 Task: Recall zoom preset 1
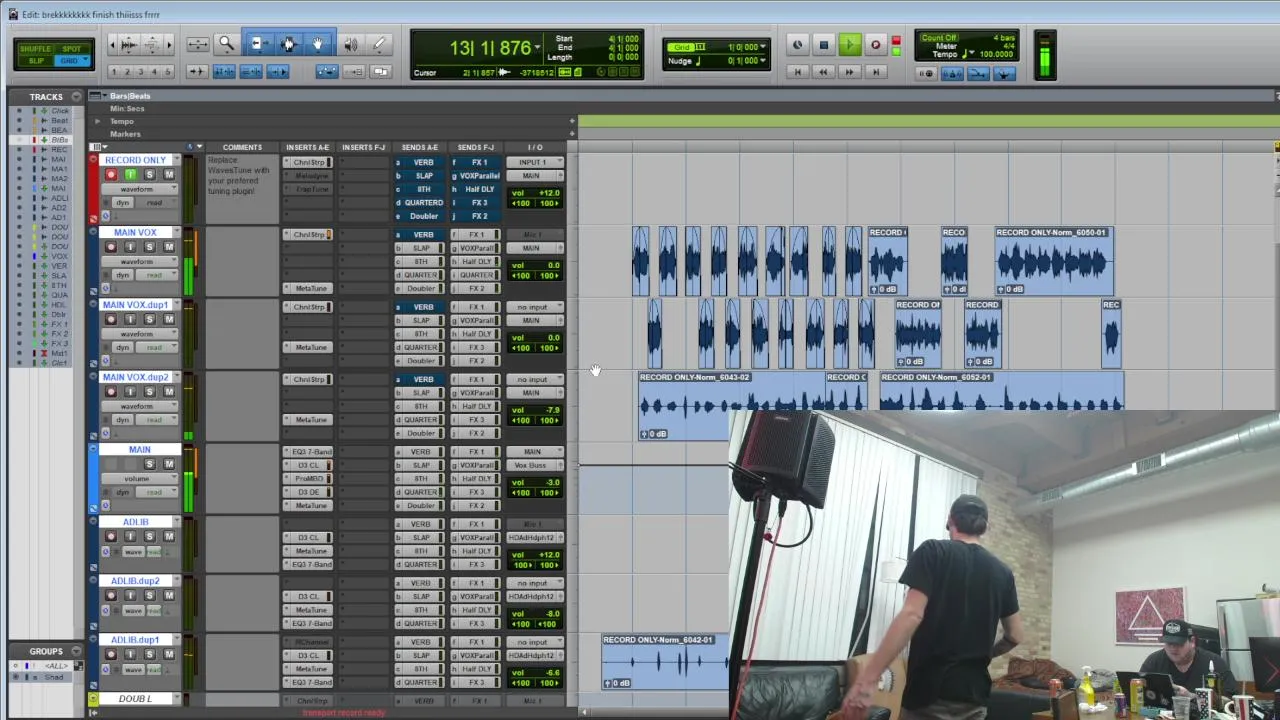tap(113, 72)
